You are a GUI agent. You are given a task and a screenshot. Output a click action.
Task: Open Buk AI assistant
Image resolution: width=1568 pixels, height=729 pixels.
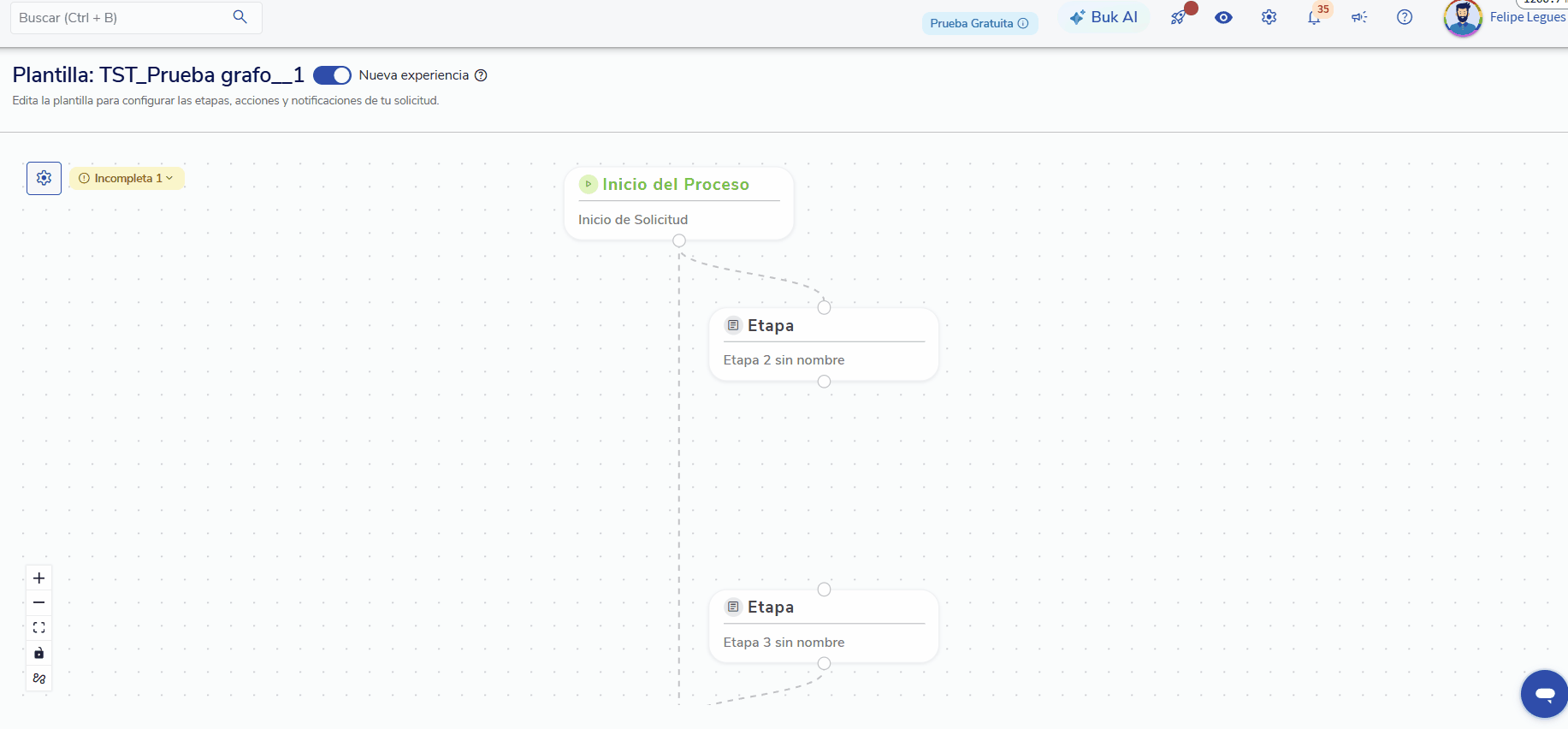[x=1104, y=17]
